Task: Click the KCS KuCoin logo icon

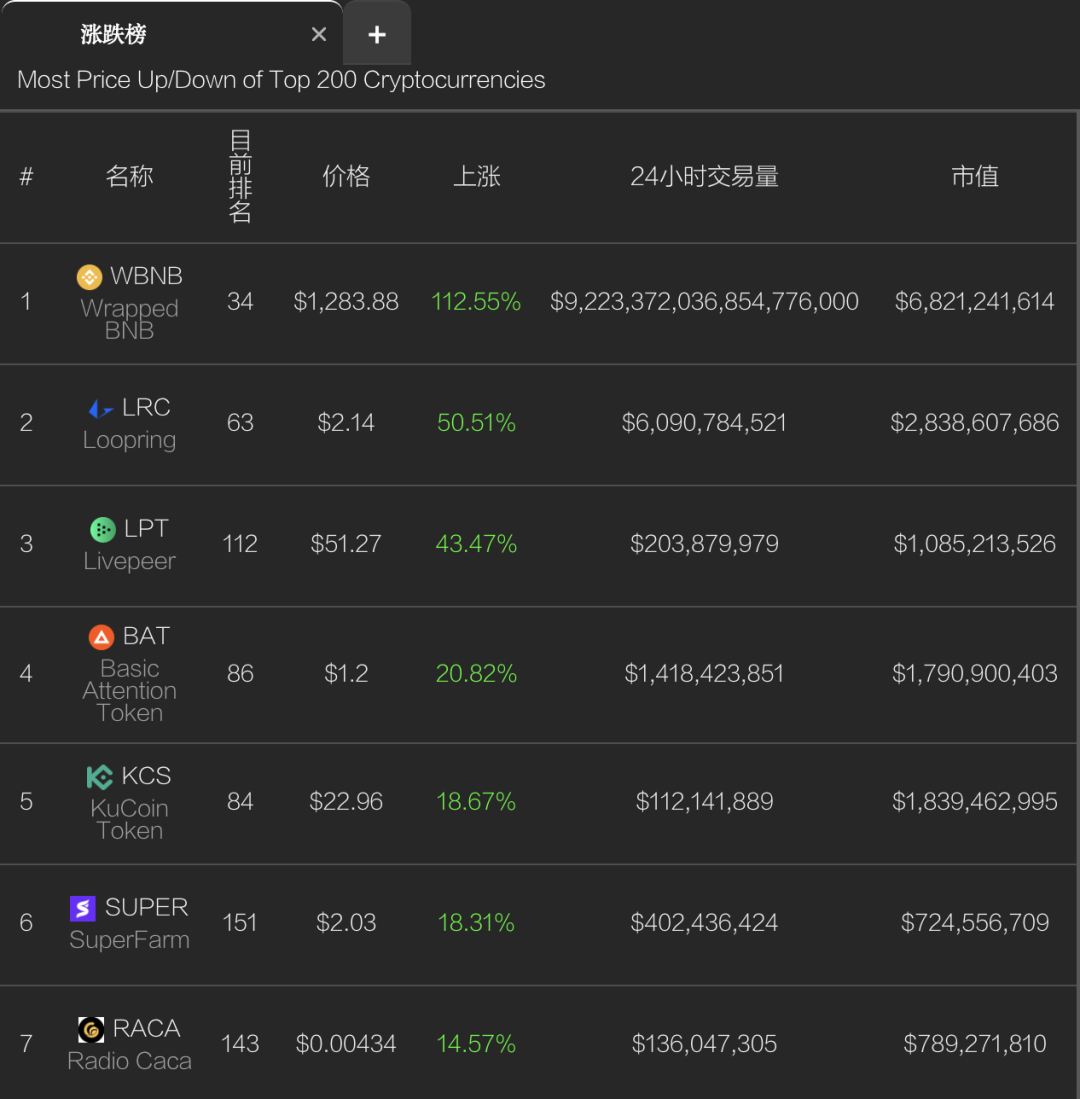Action: [x=100, y=777]
